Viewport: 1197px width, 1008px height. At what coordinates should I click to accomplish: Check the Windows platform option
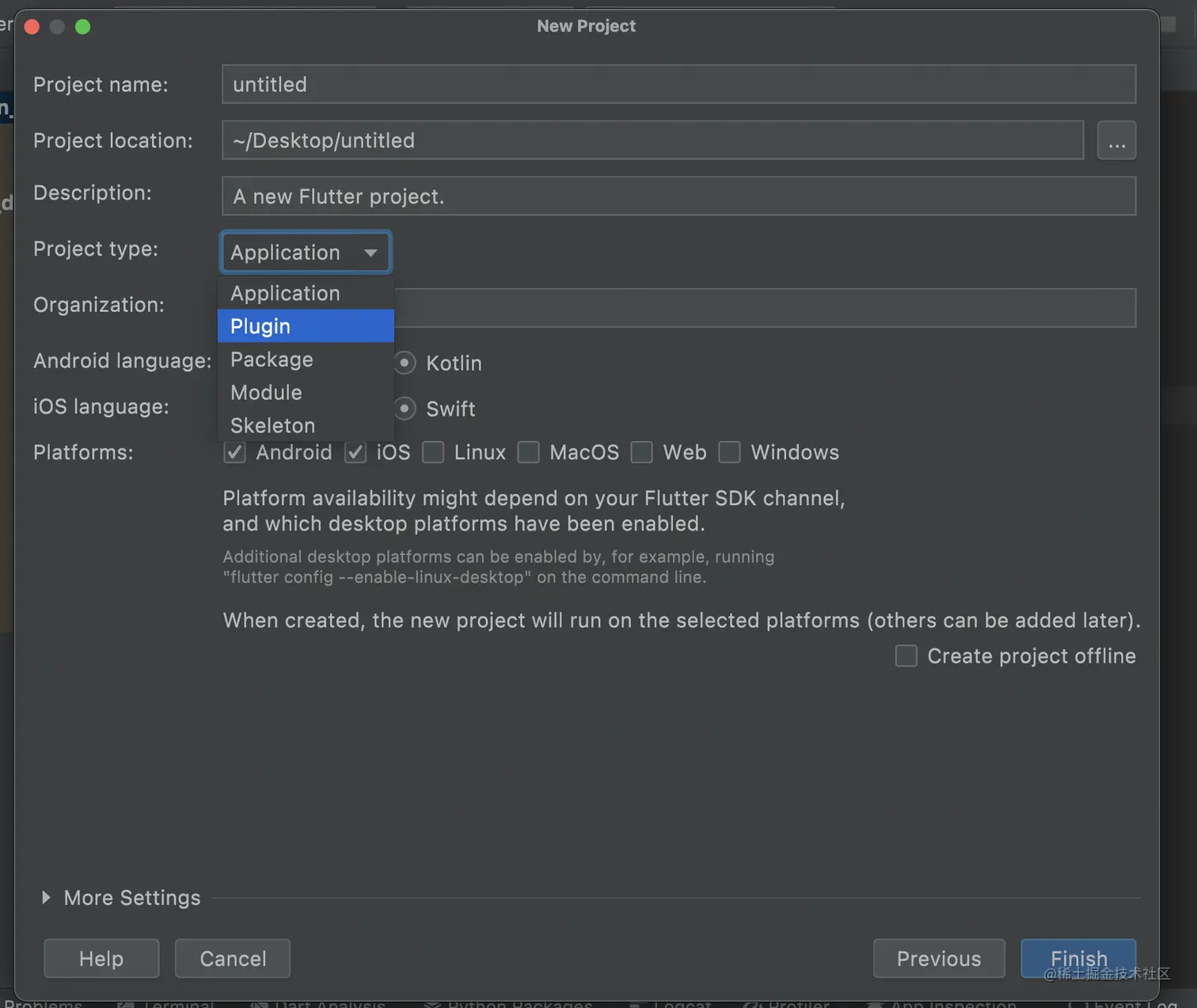click(x=729, y=452)
